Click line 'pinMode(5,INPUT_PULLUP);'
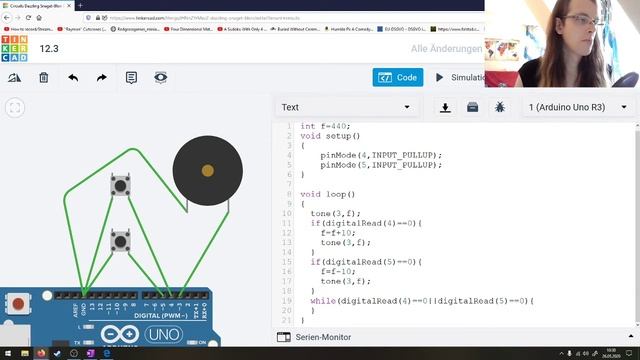640x360 pixels. click(x=381, y=165)
